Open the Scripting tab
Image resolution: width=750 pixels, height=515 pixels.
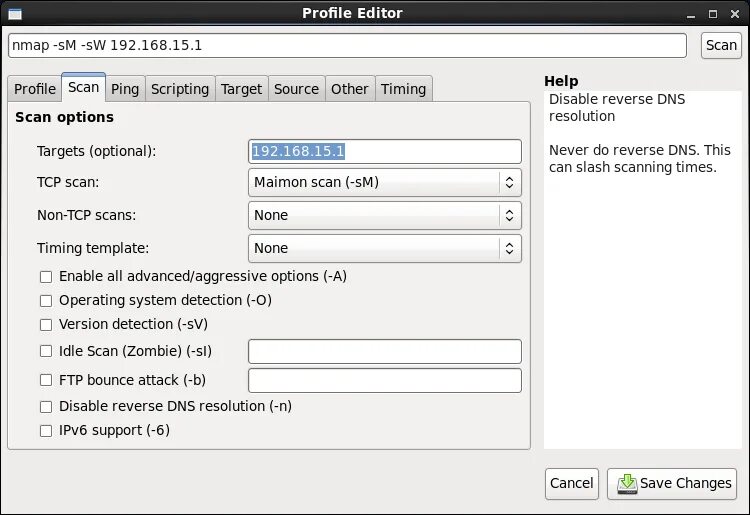click(x=180, y=89)
